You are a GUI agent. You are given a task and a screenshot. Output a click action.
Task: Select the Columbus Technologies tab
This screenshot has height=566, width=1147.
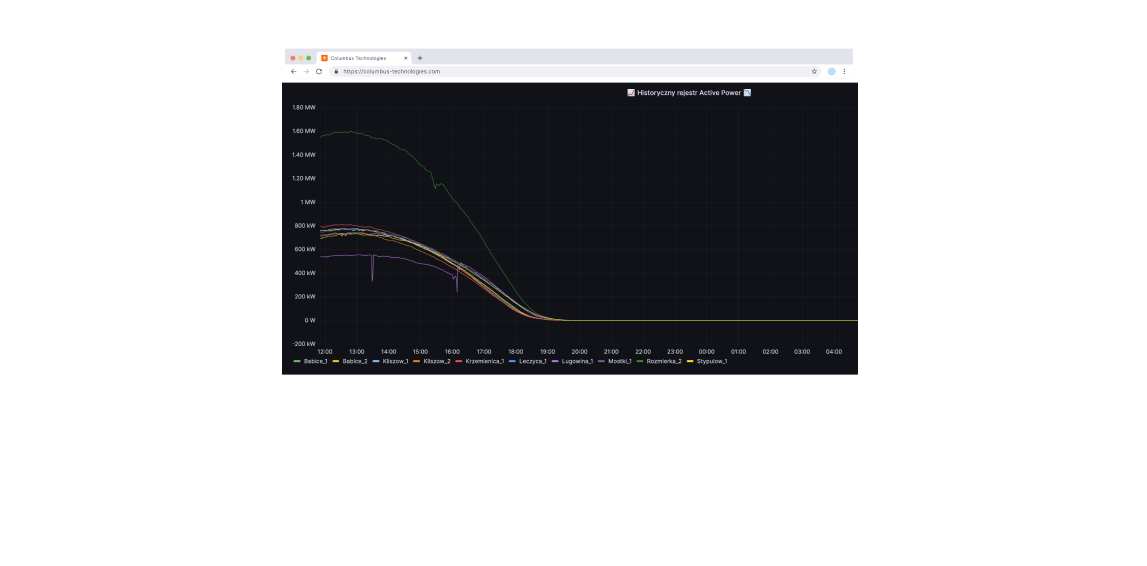coord(360,58)
